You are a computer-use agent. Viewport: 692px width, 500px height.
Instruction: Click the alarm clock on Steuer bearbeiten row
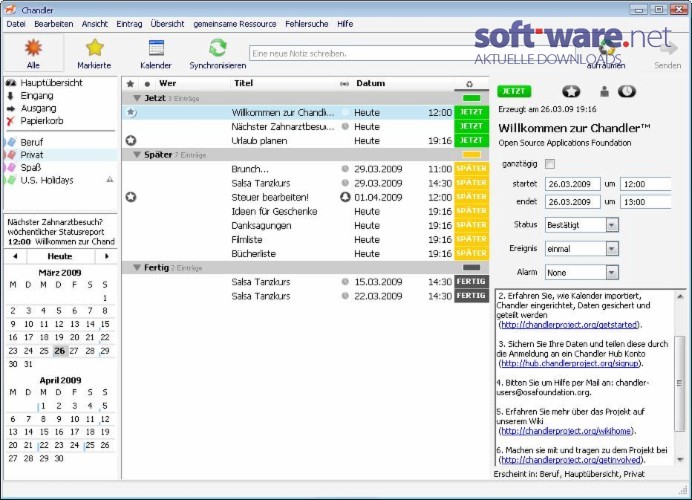(345, 197)
